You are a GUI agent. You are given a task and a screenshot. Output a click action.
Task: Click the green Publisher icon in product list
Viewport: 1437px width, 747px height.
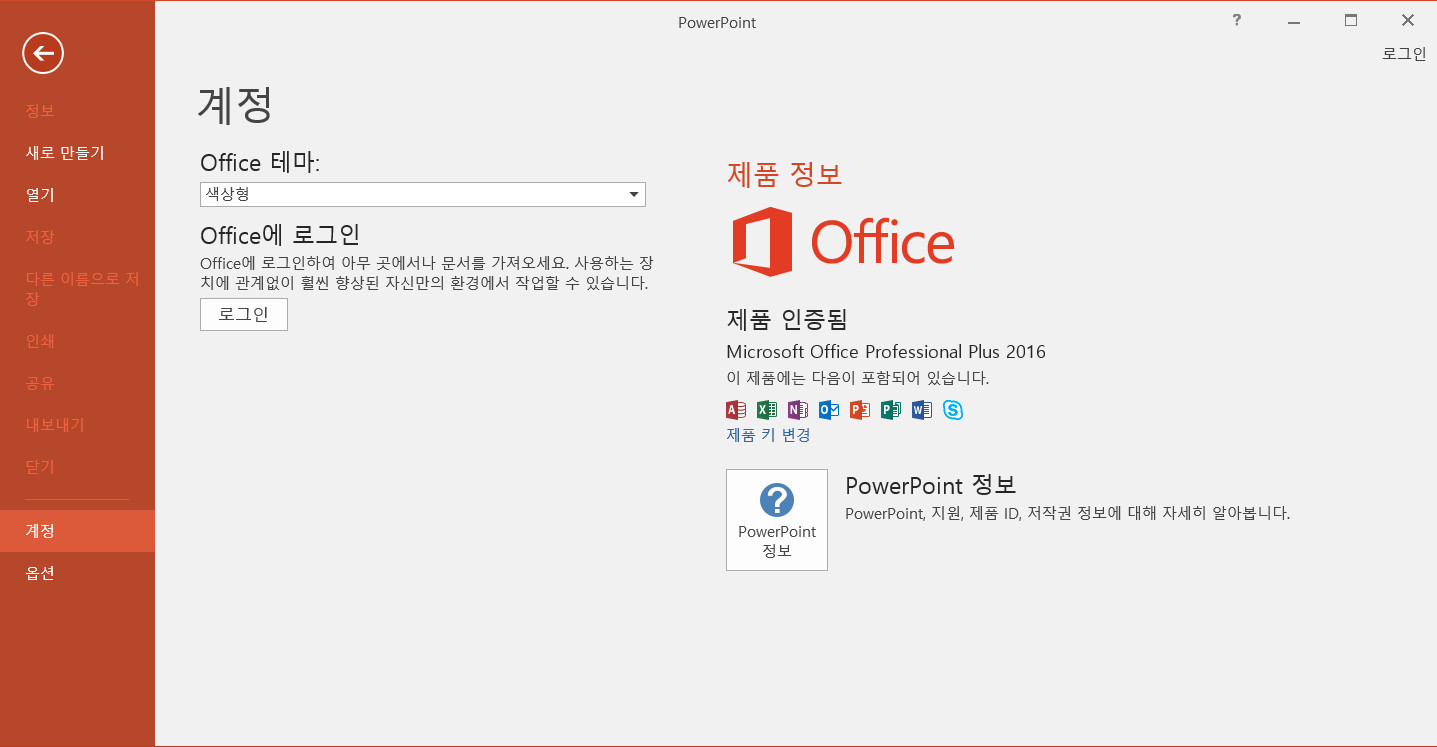click(x=891, y=409)
